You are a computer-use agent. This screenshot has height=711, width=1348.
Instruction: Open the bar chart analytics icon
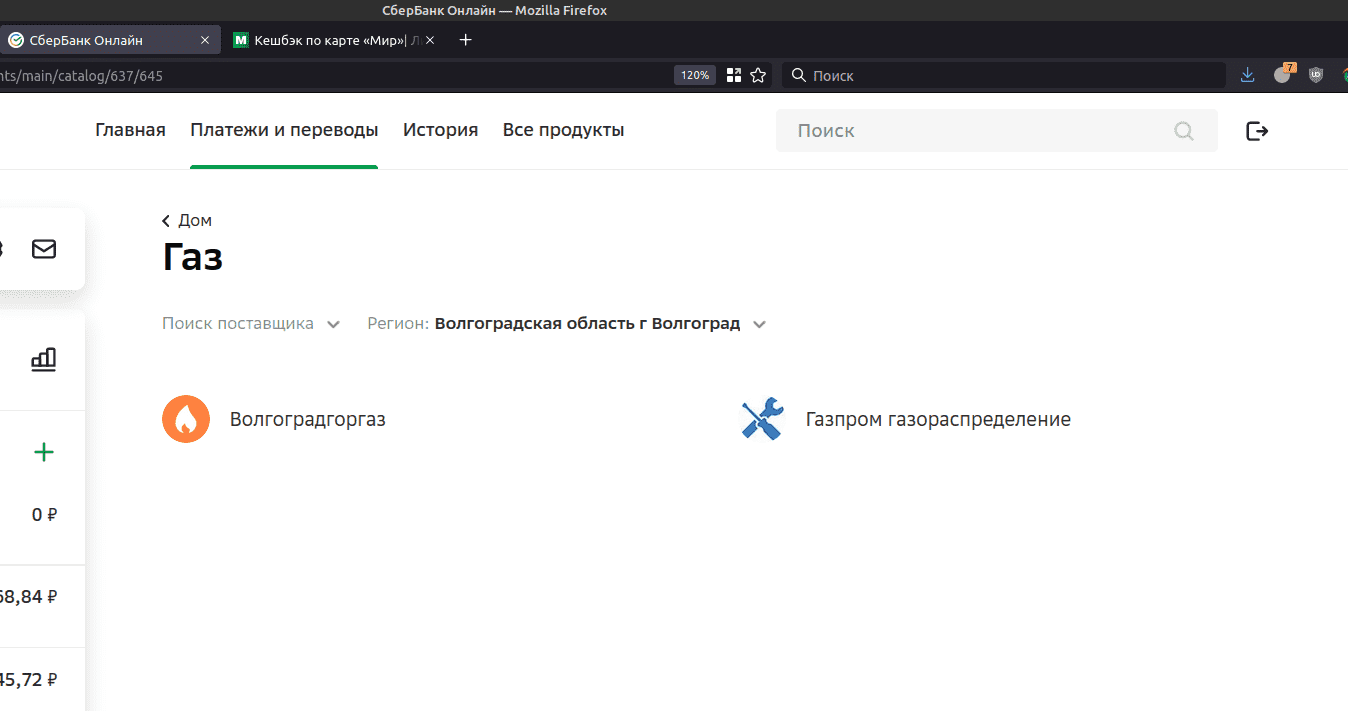pyautogui.click(x=44, y=360)
